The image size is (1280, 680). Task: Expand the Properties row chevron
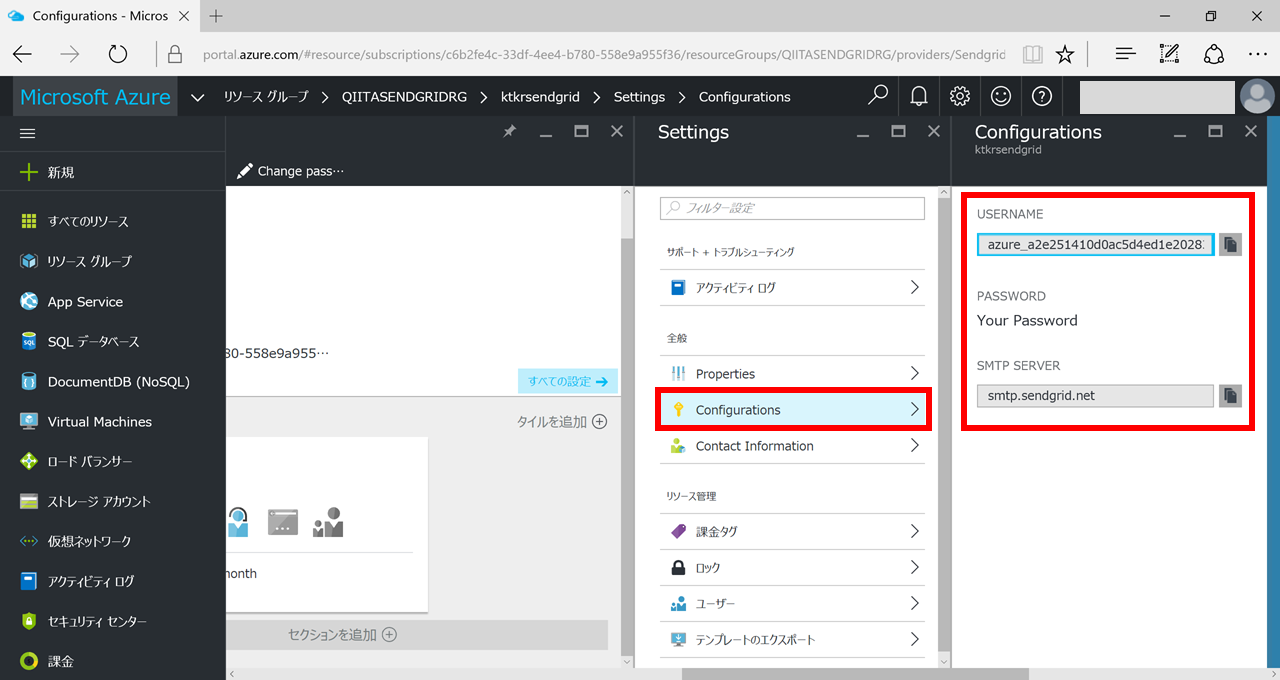[914, 373]
